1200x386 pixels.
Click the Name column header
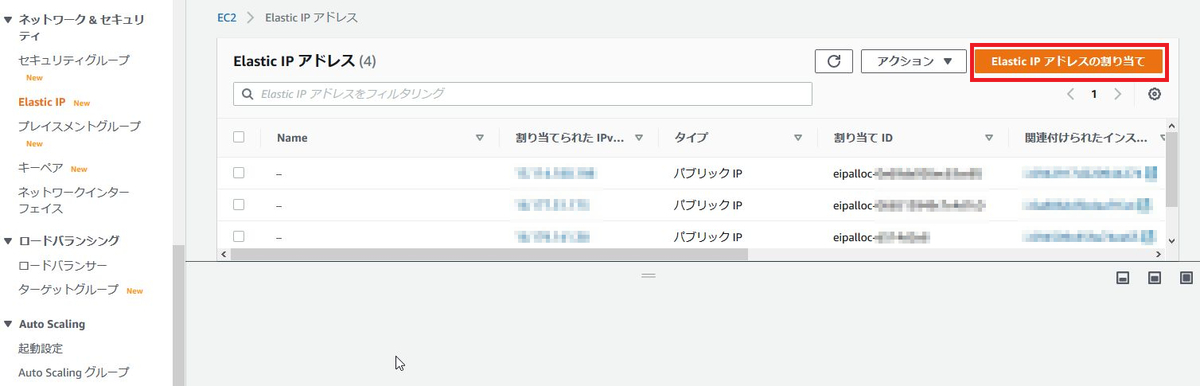(x=292, y=138)
